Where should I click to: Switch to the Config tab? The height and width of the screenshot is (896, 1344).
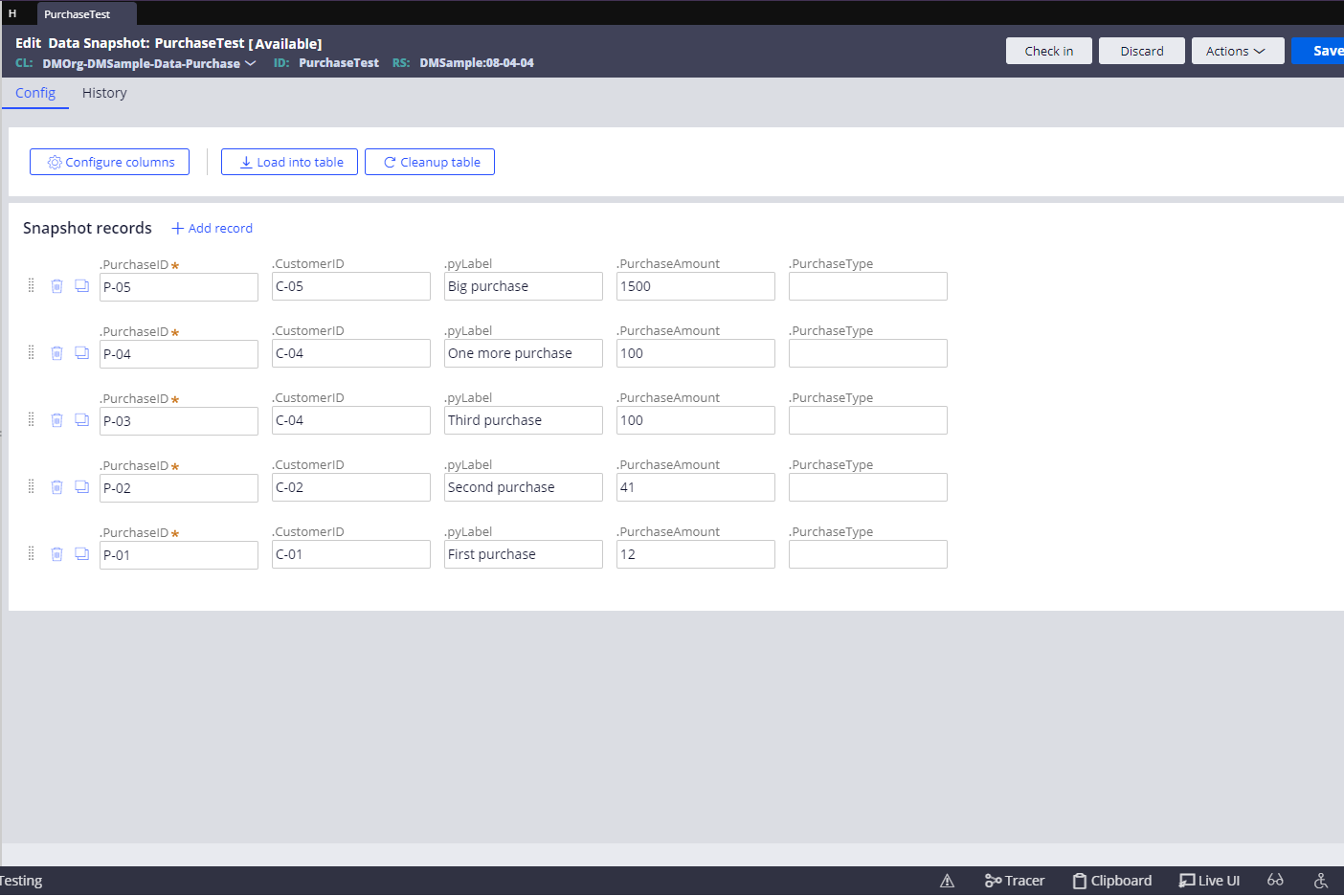35,93
